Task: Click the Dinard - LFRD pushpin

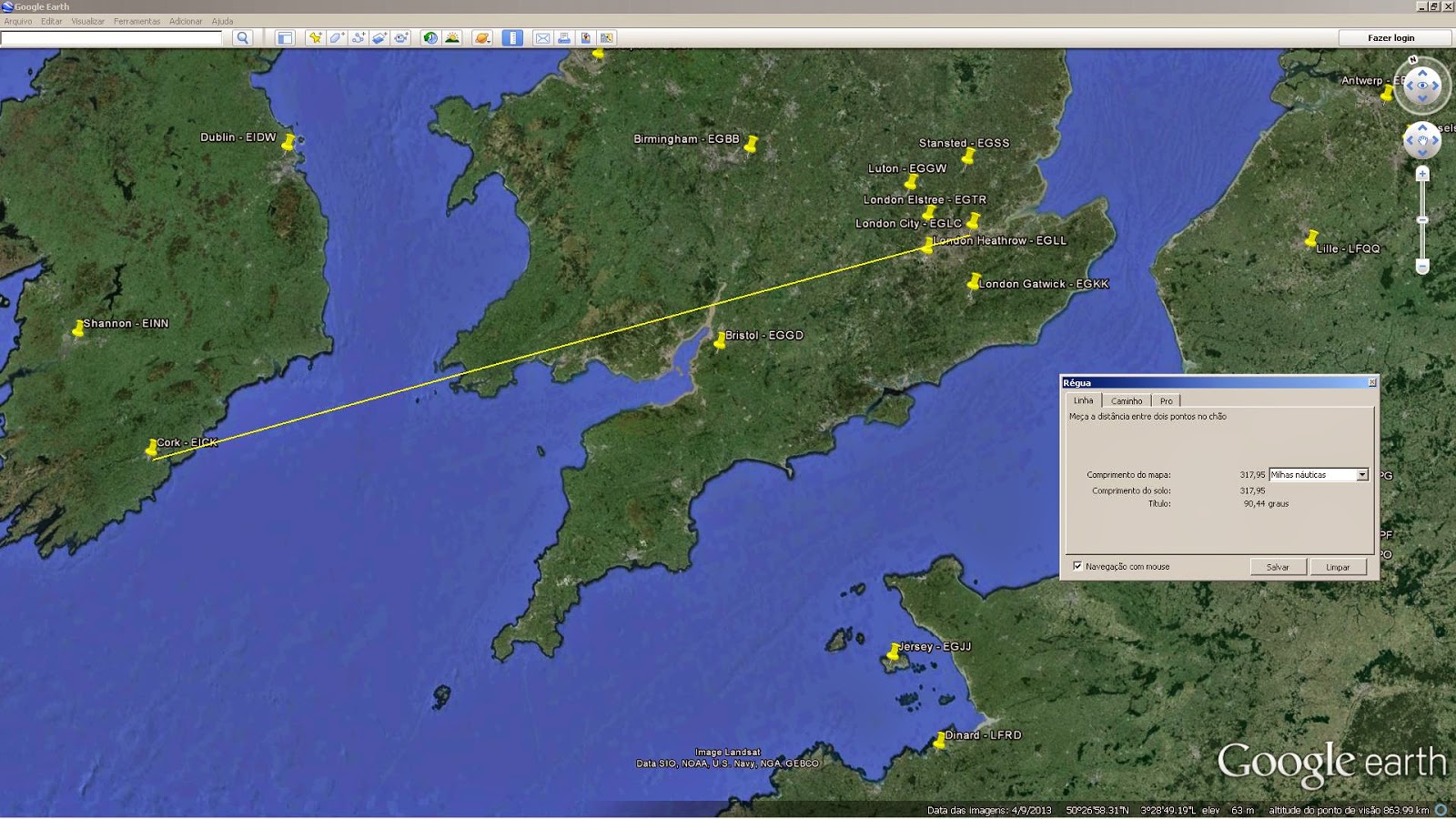Action: [940, 740]
